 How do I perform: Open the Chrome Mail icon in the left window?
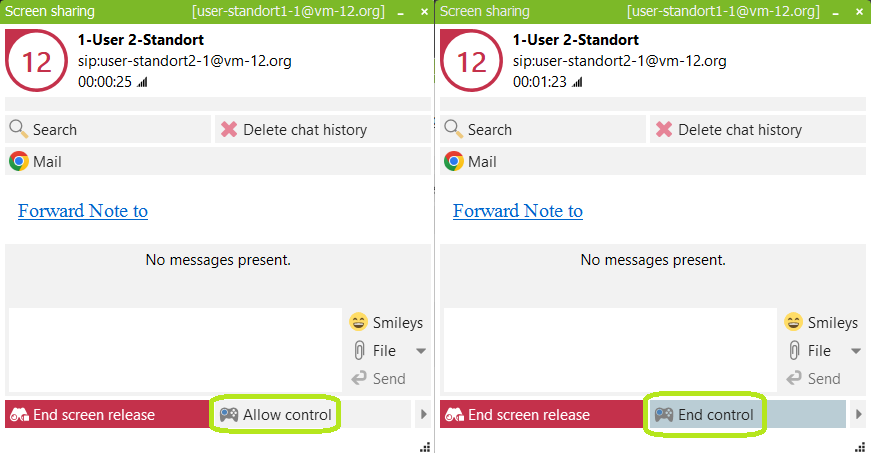pyautogui.click(x=19, y=161)
